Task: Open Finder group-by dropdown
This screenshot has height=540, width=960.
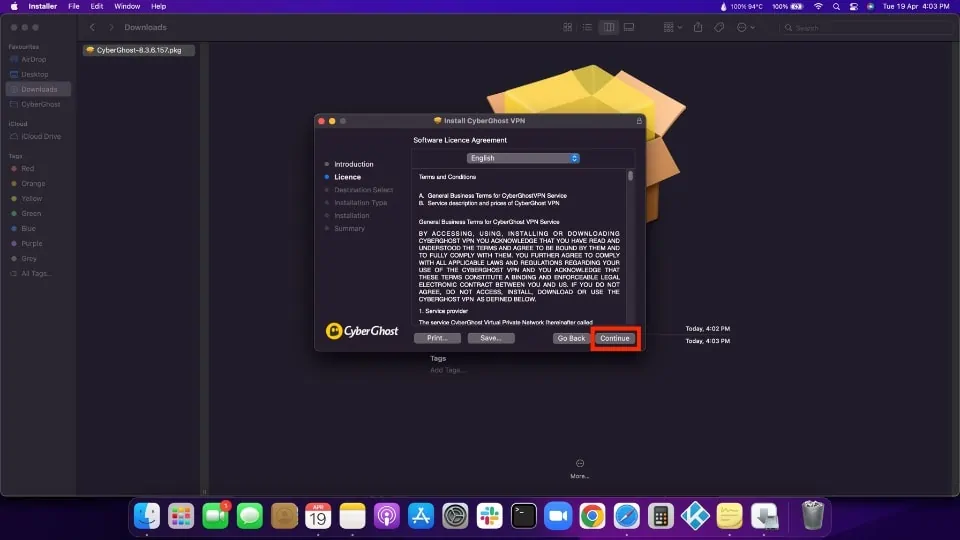Action: [x=672, y=28]
